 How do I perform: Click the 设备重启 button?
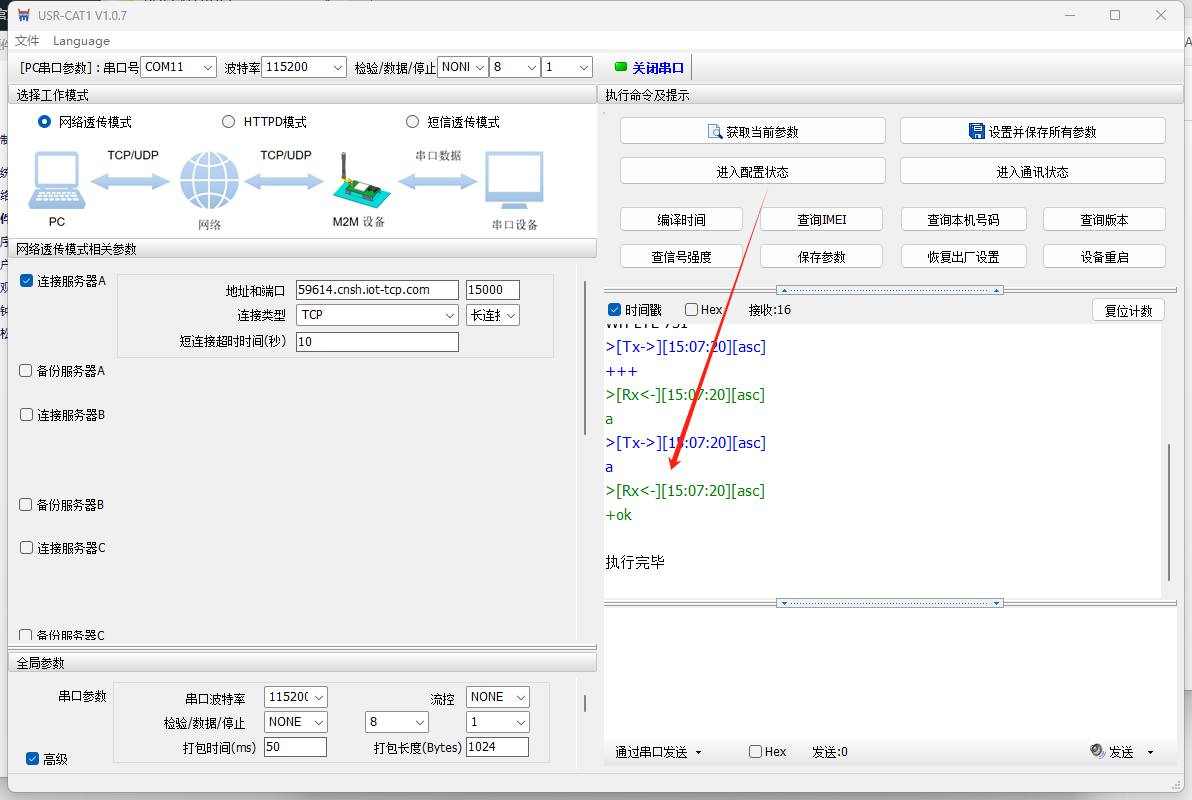tap(1104, 256)
